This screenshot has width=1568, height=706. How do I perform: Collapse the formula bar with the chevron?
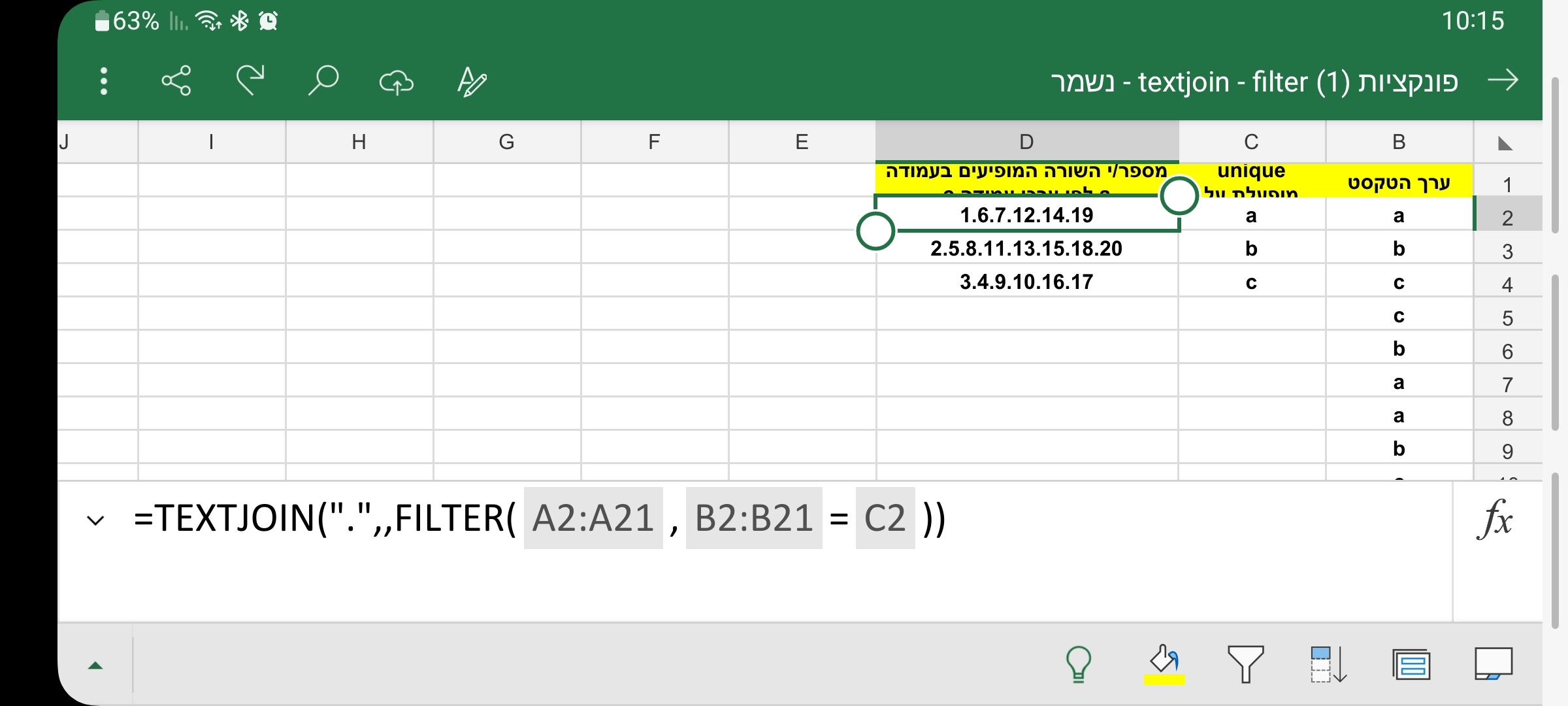tap(95, 520)
